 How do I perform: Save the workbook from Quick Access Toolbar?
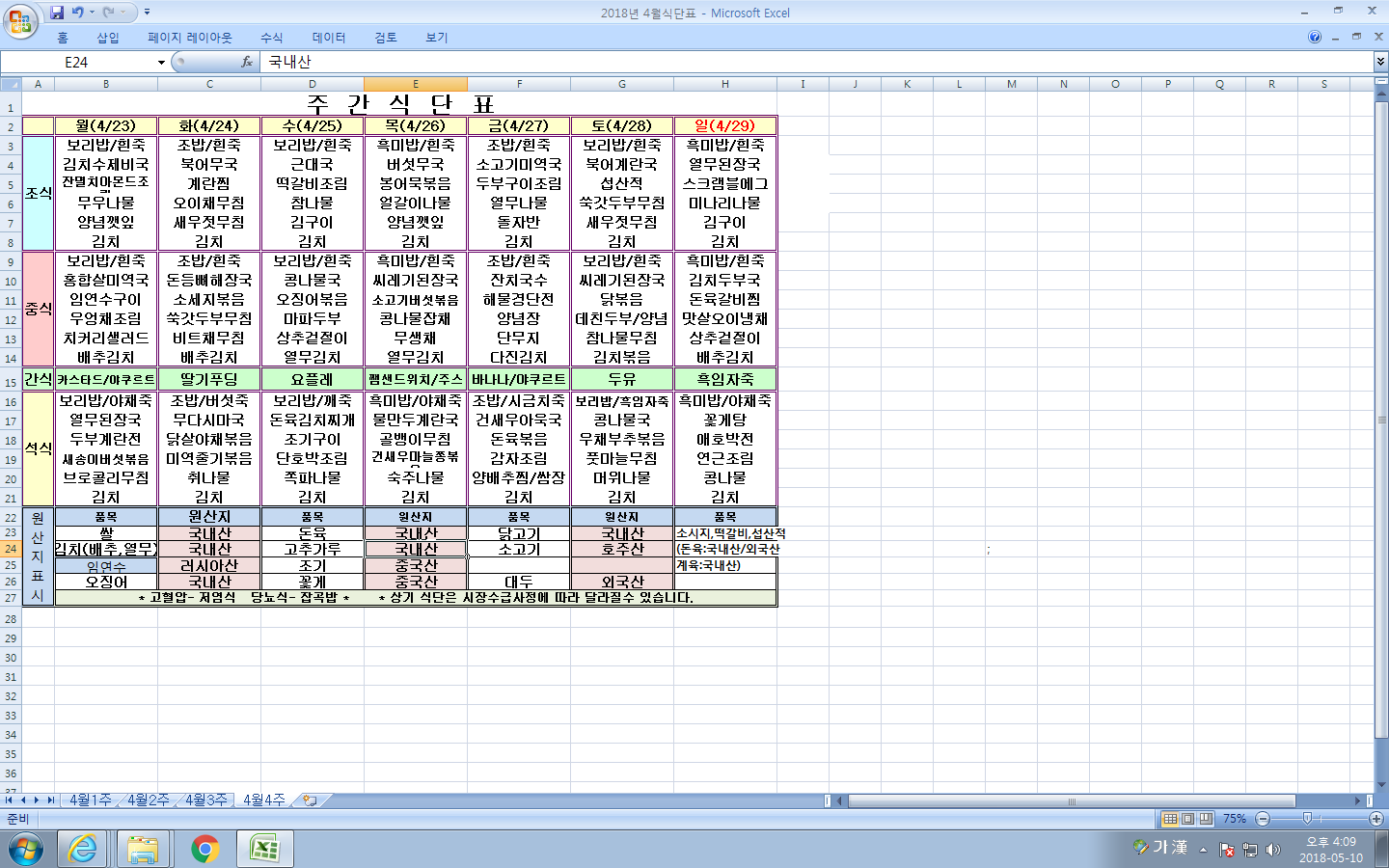coord(57,13)
